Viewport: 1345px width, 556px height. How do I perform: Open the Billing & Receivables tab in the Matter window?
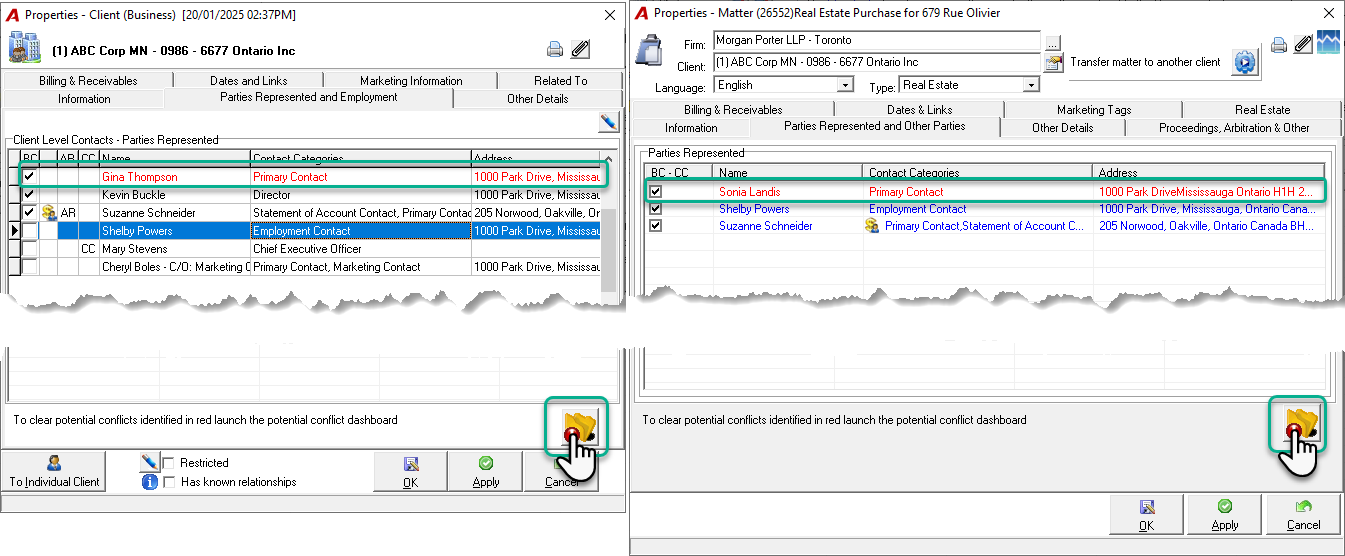[733, 110]
